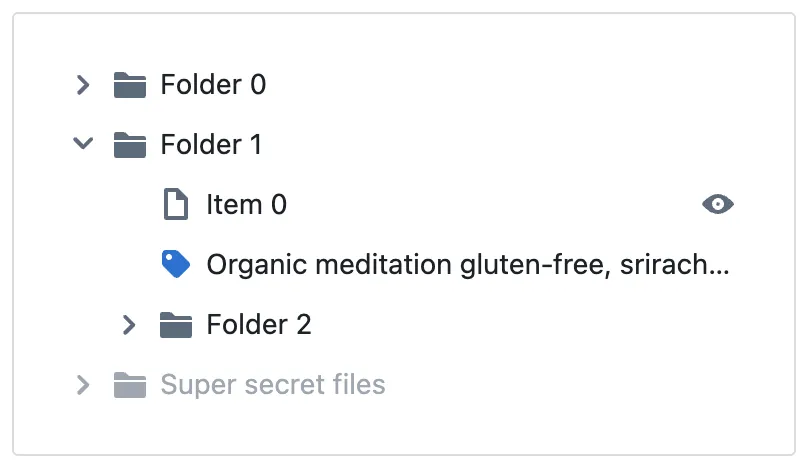
Task: Click the blue tag icon
Action: point(176,264)
